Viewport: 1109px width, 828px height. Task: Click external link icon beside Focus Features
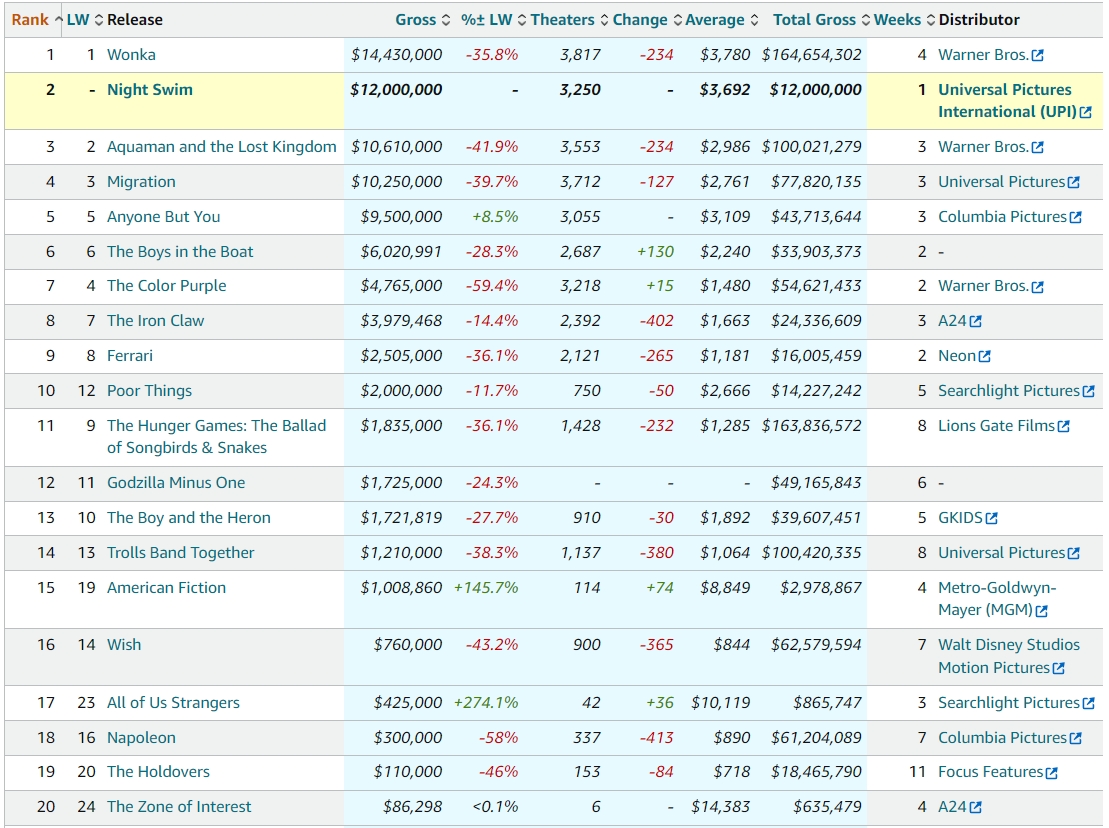pos(1052,773)
